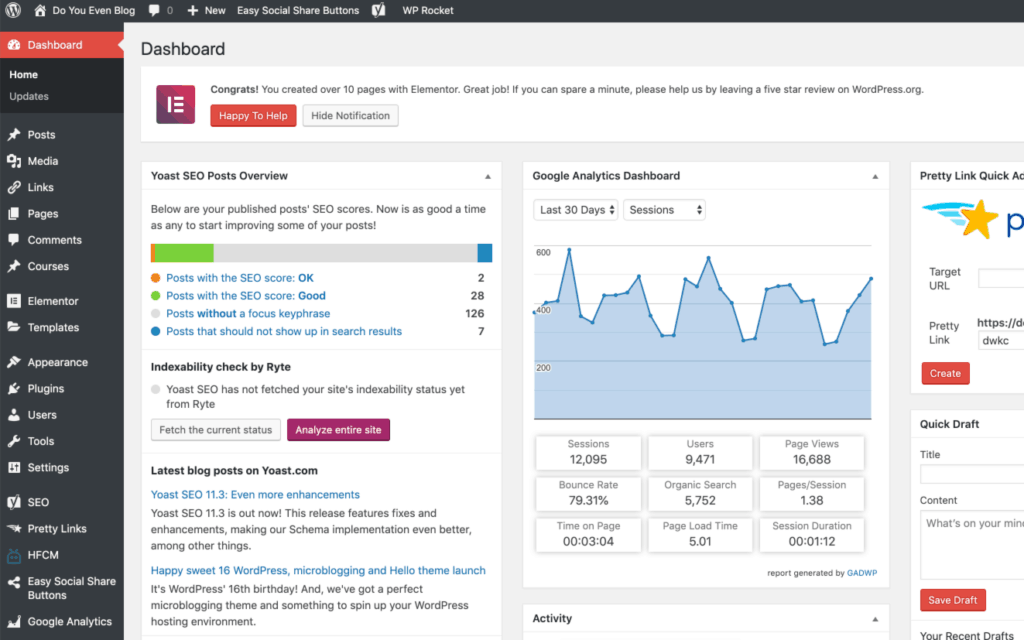
Task: Open the Sessions metric dropdown
Action: pos(664,210)
